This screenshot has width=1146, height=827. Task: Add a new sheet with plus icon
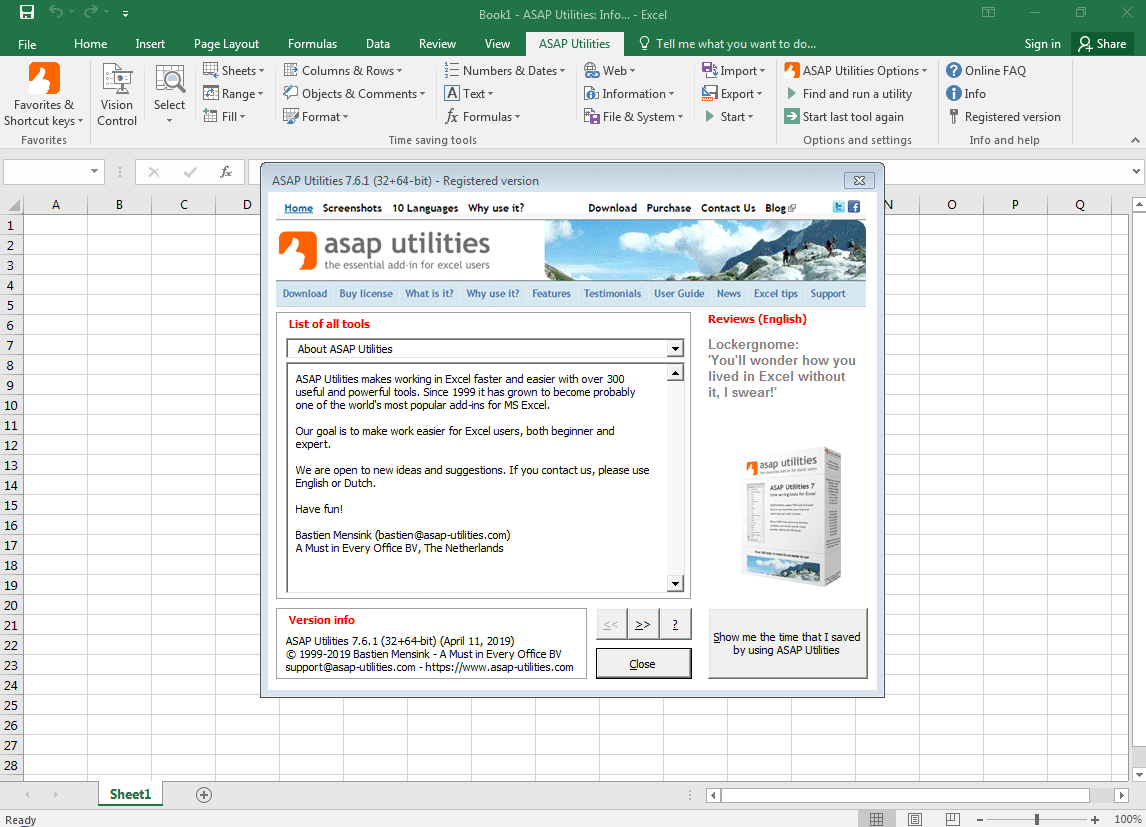[x=204, y=795]
